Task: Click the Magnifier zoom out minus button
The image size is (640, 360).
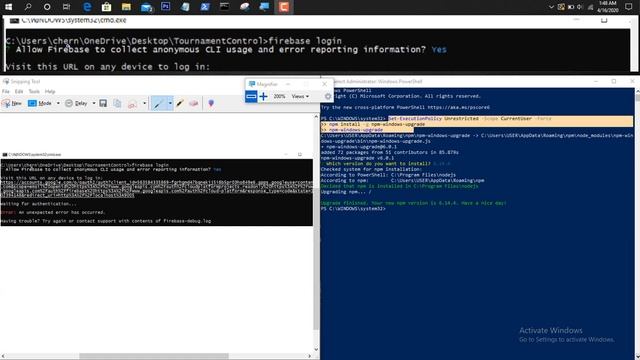Action: pos(251,96)
